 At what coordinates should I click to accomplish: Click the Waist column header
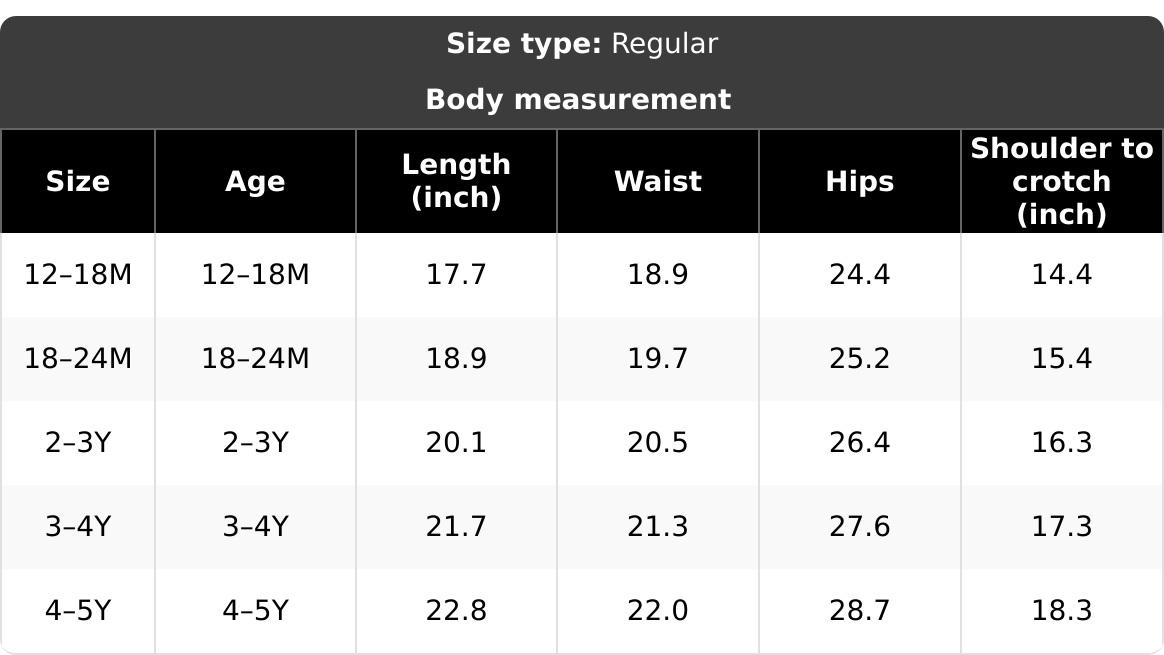point(658,181)
